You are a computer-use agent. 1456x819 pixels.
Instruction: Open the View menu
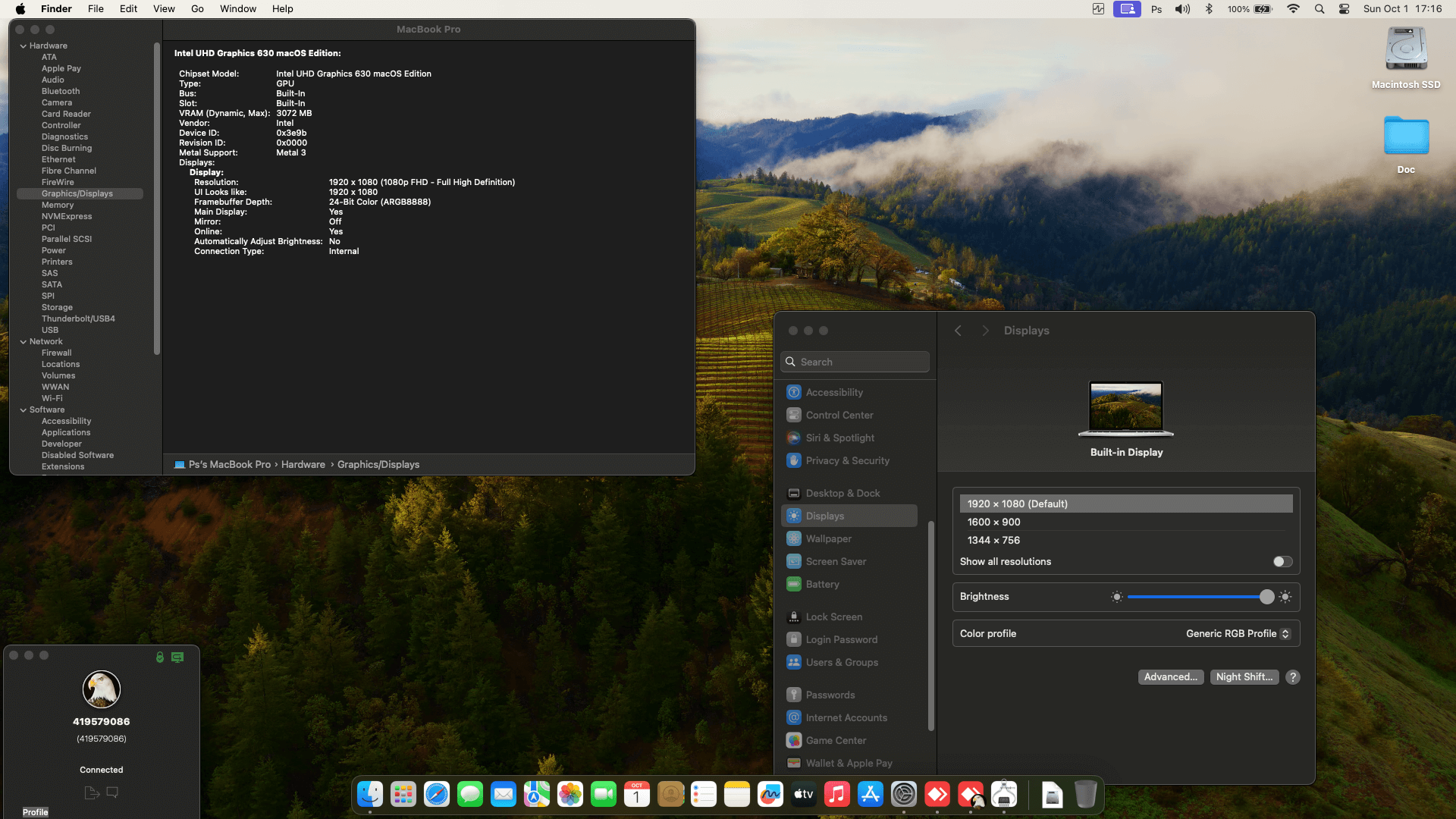point(164,9)
